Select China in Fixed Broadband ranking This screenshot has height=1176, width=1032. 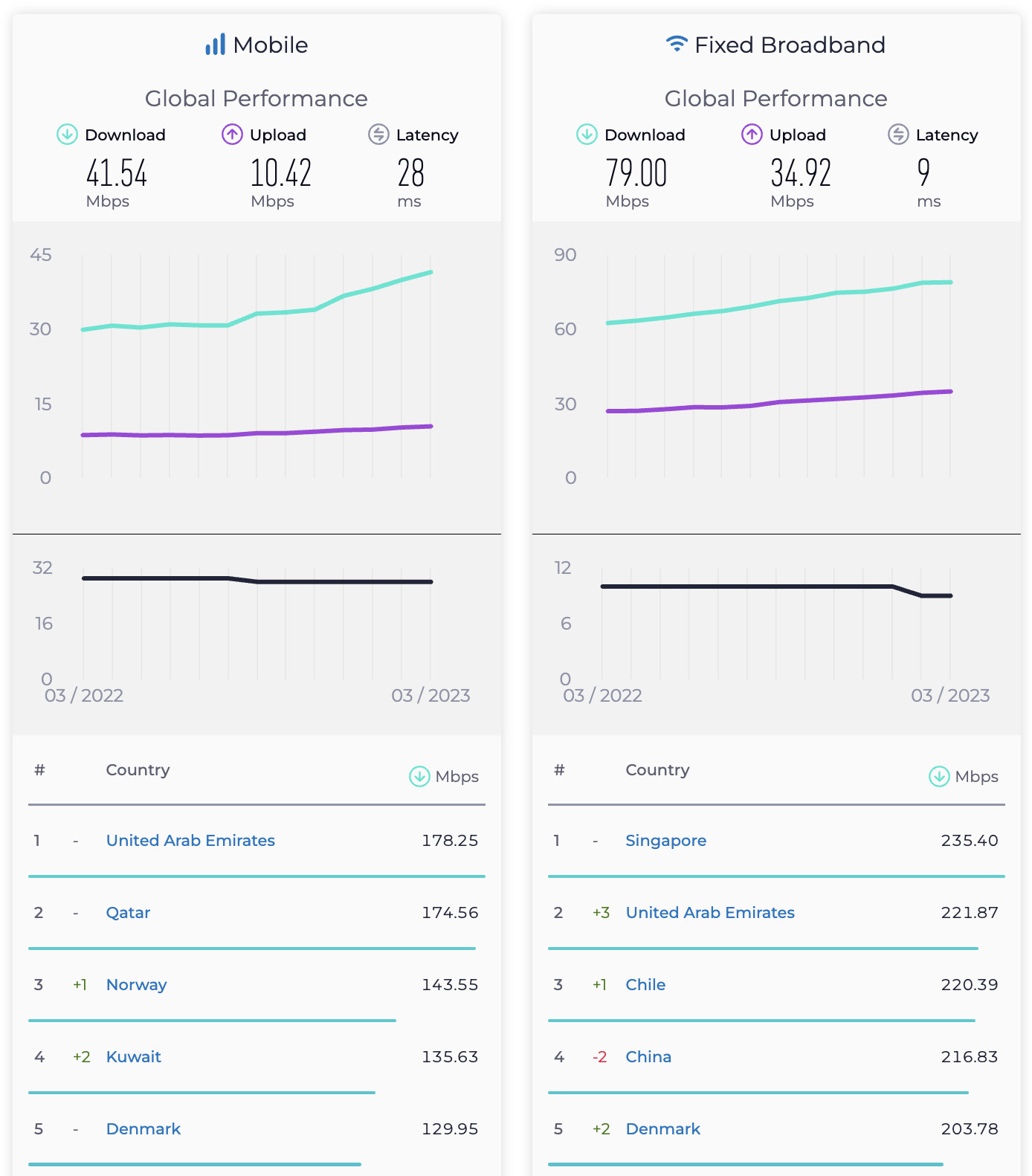click(x=648, y=1056)
